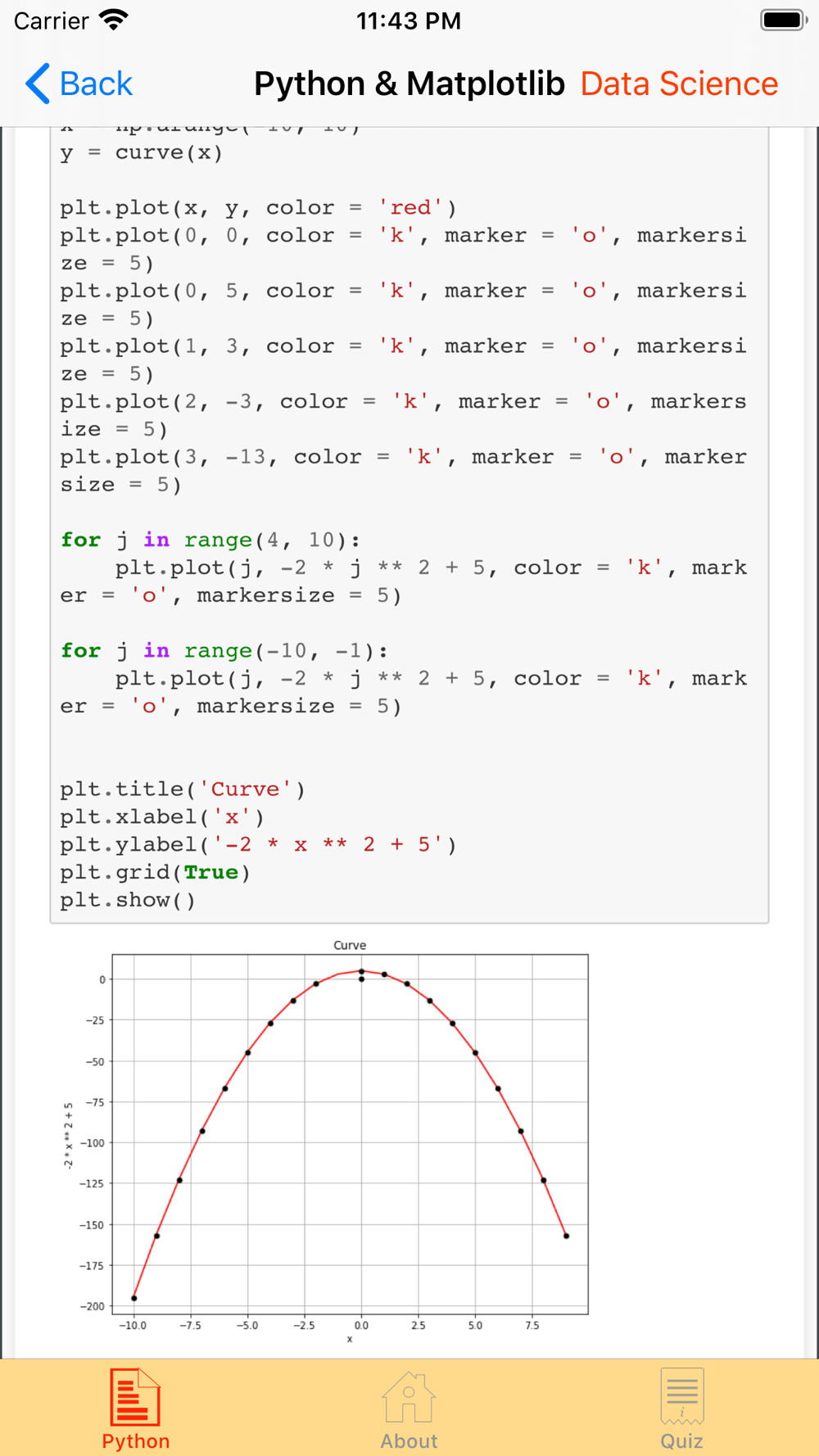Click the 'for j in range(-10, -1):' line

click(x=224, y=650)
